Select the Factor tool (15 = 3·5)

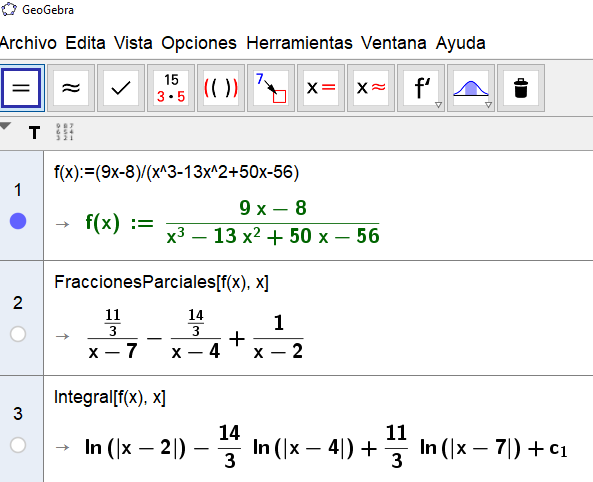[171, 88]
